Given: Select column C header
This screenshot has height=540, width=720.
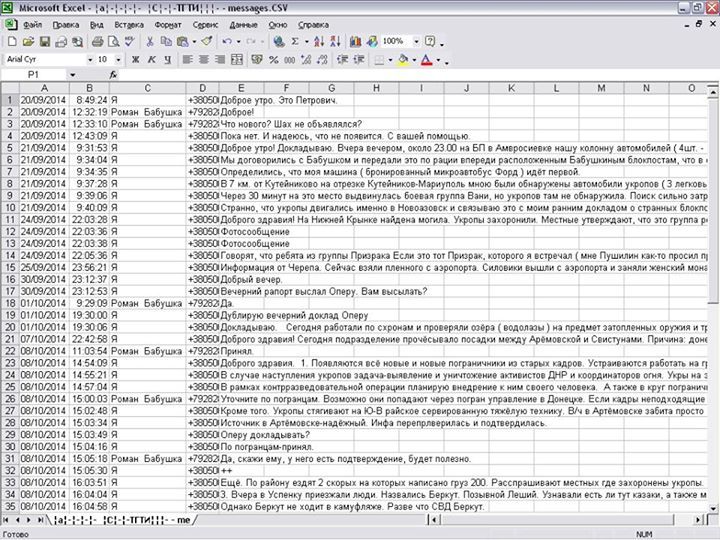Looking at the screenshot, I should [148, 88].
